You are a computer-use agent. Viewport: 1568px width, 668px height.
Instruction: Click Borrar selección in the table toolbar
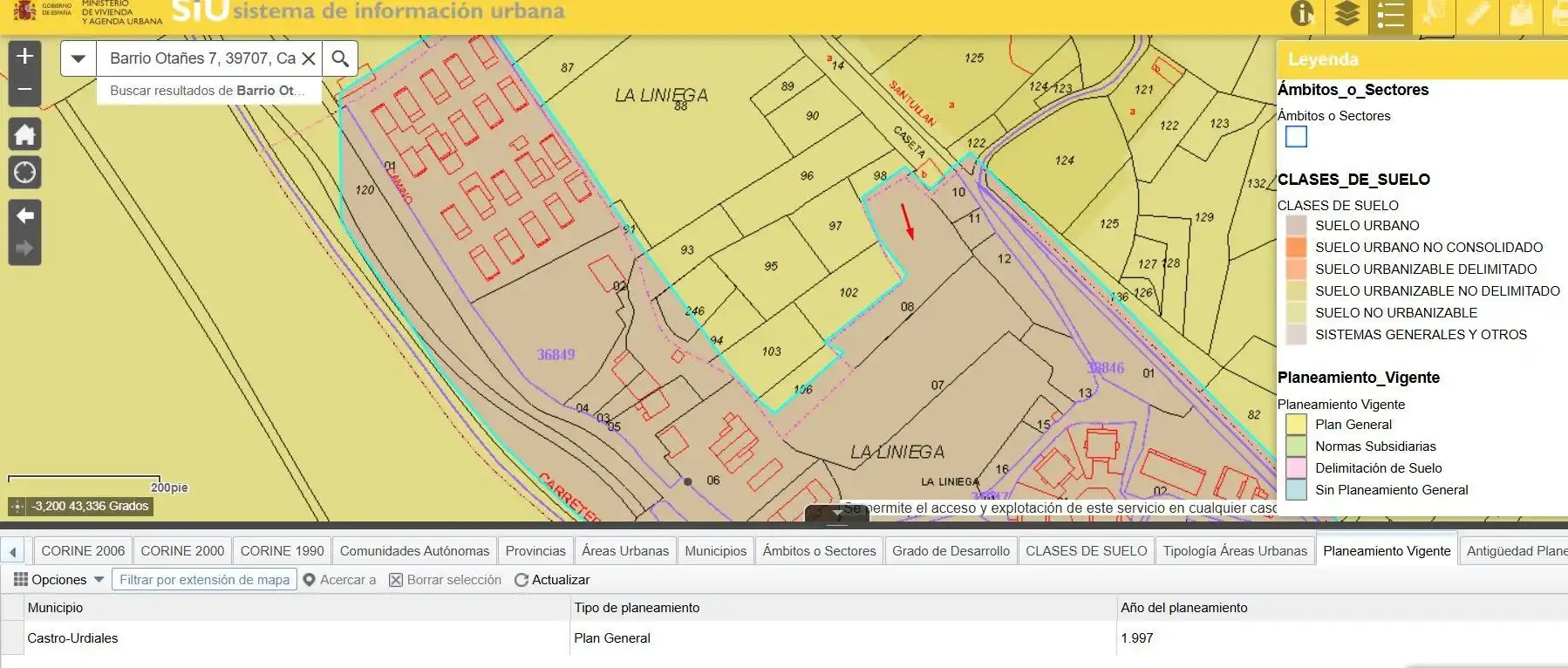(445, 580)
